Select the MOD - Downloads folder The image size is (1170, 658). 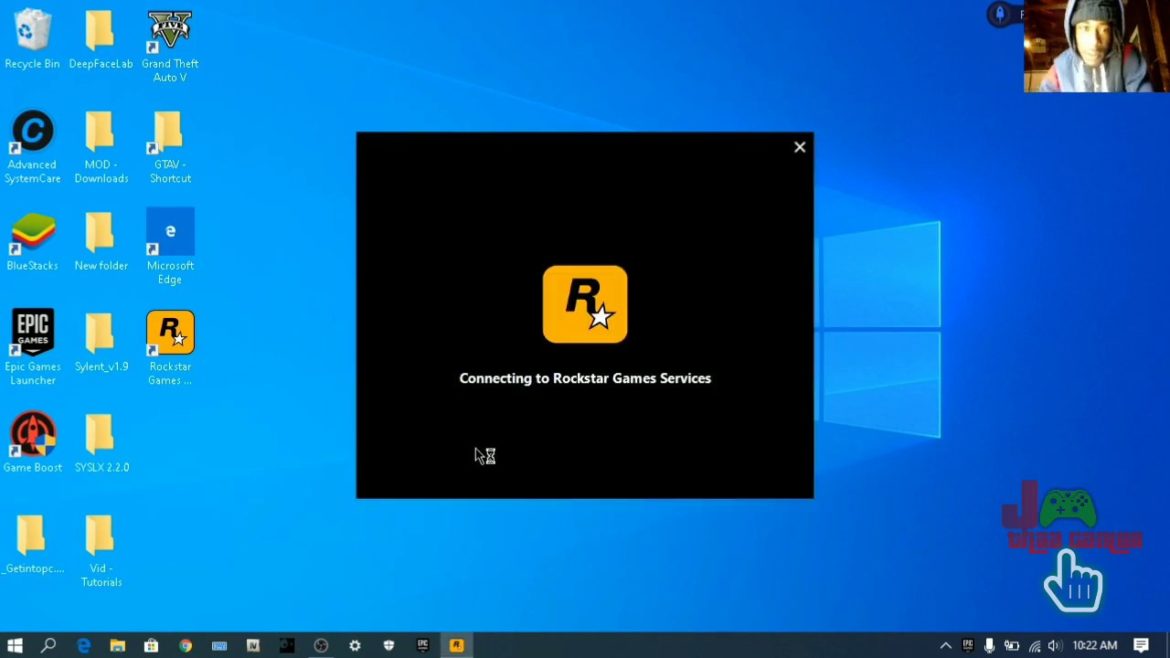point(100,132)
